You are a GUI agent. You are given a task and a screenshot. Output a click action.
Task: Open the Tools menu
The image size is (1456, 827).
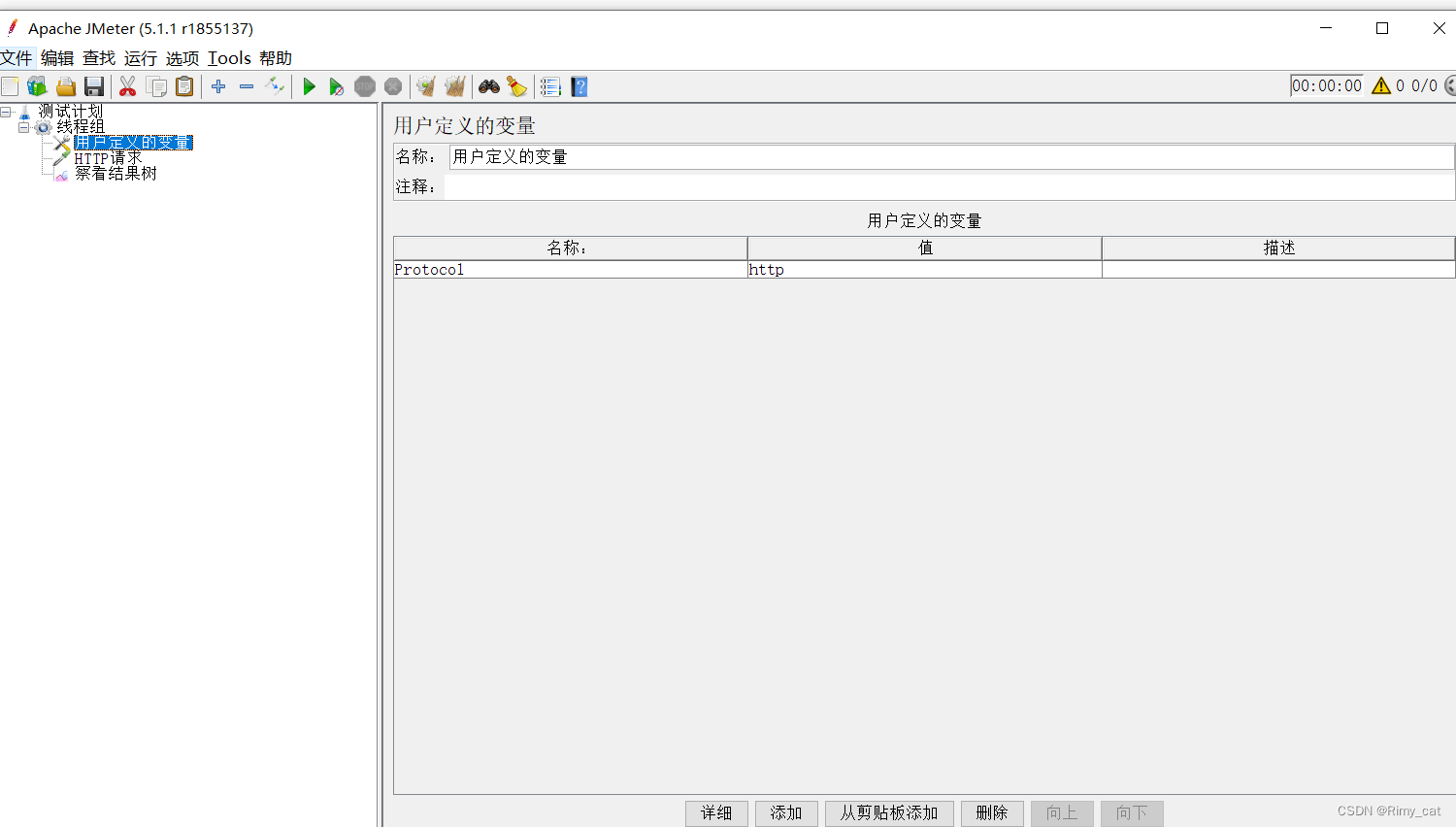coord(229,58)
